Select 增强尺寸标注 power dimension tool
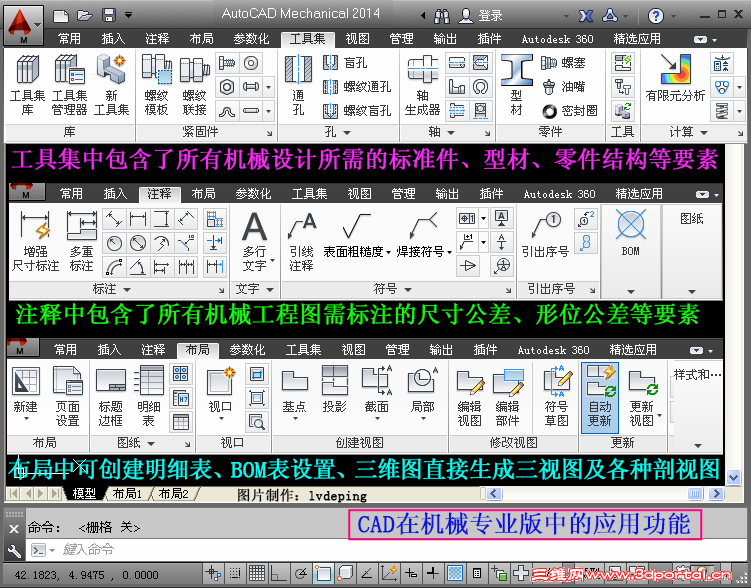The image size is (751, 588). [x=35, y=242]
